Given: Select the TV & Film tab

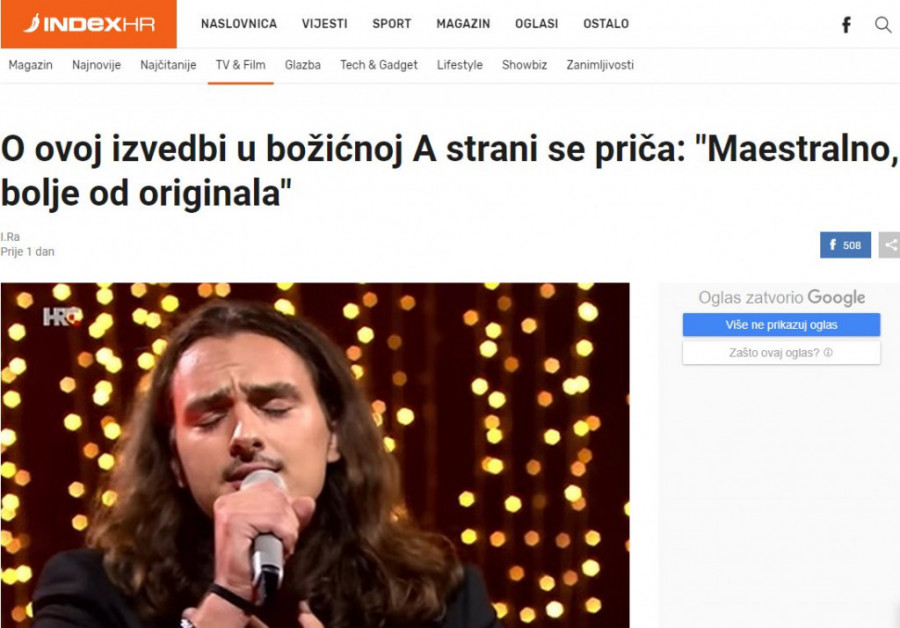Looking at the screenshot, I should tap(240, 65).
